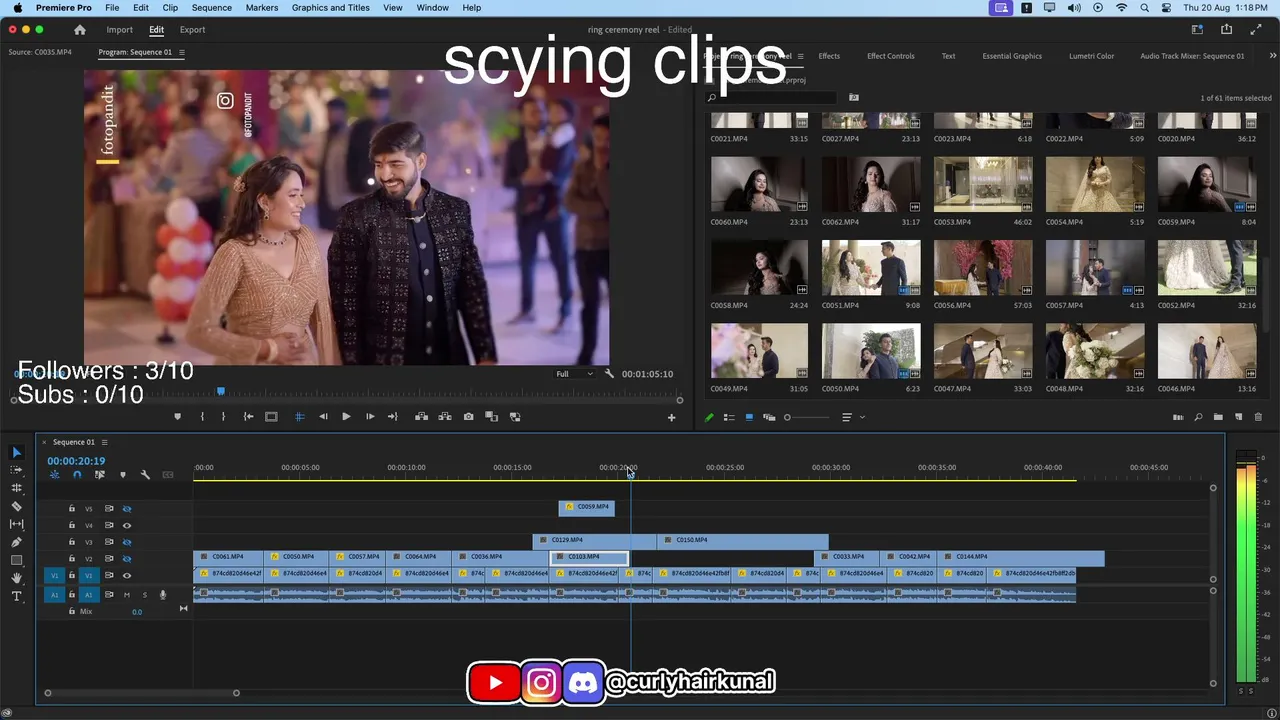Click Go to In point button

coord(248,417)
